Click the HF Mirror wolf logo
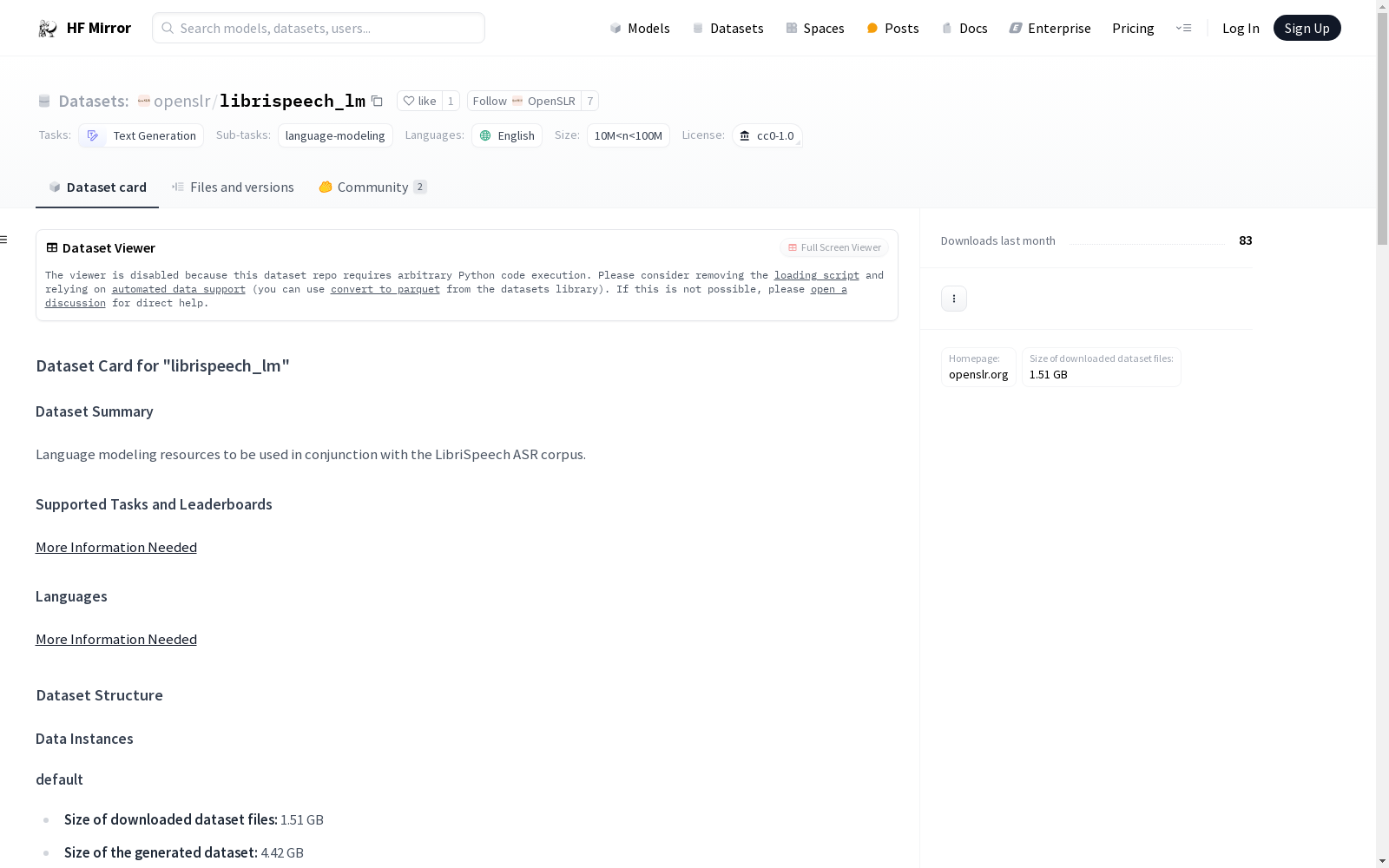The width and height of the screenshot is (1389, 868). (x=48, y=27)
